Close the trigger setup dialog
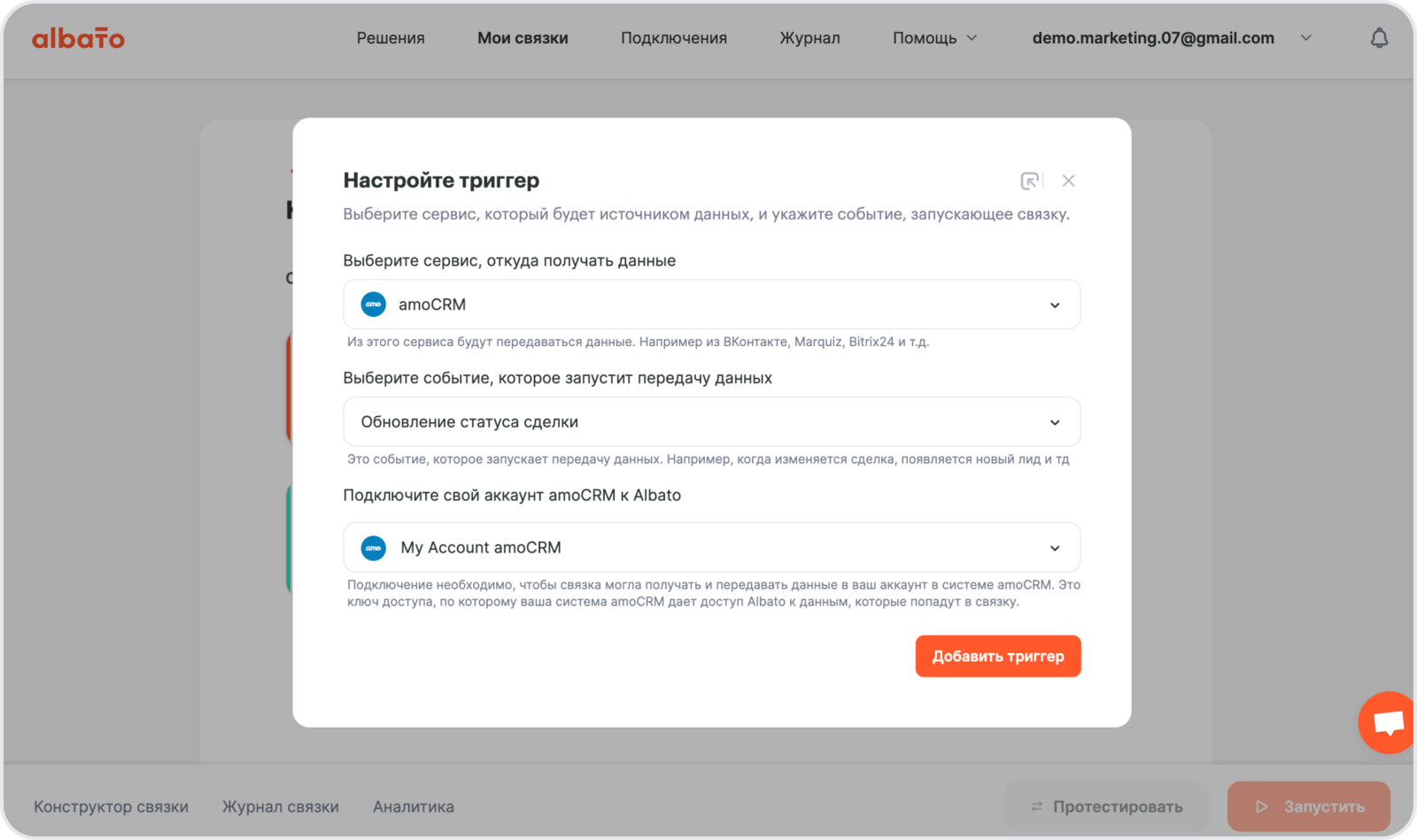Image resolution: width=1417 pixels, height=840 pixels. click(1069, 181)
